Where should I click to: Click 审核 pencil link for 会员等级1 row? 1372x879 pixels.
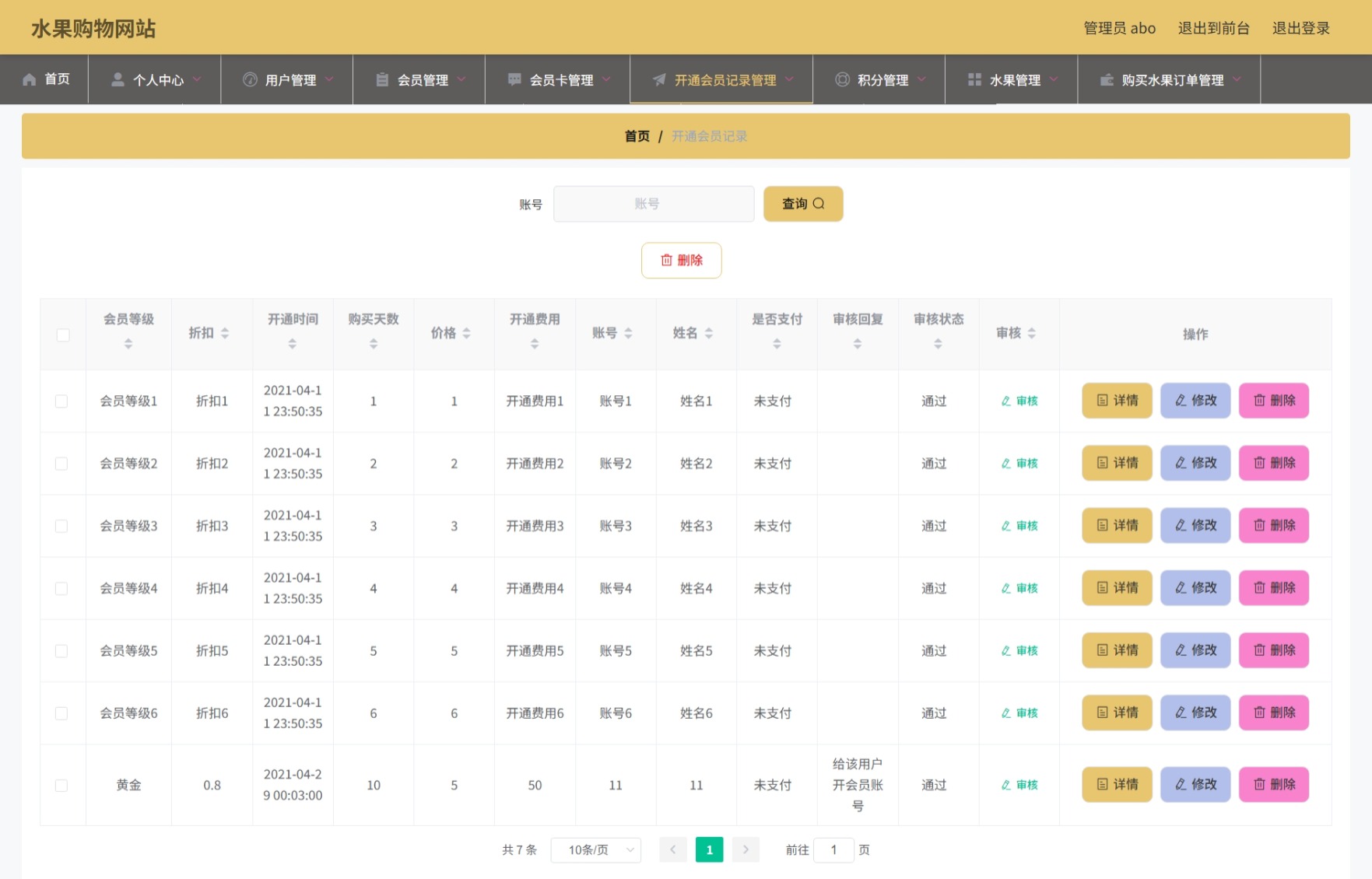pyautogui.click(x=1019, y=401)
